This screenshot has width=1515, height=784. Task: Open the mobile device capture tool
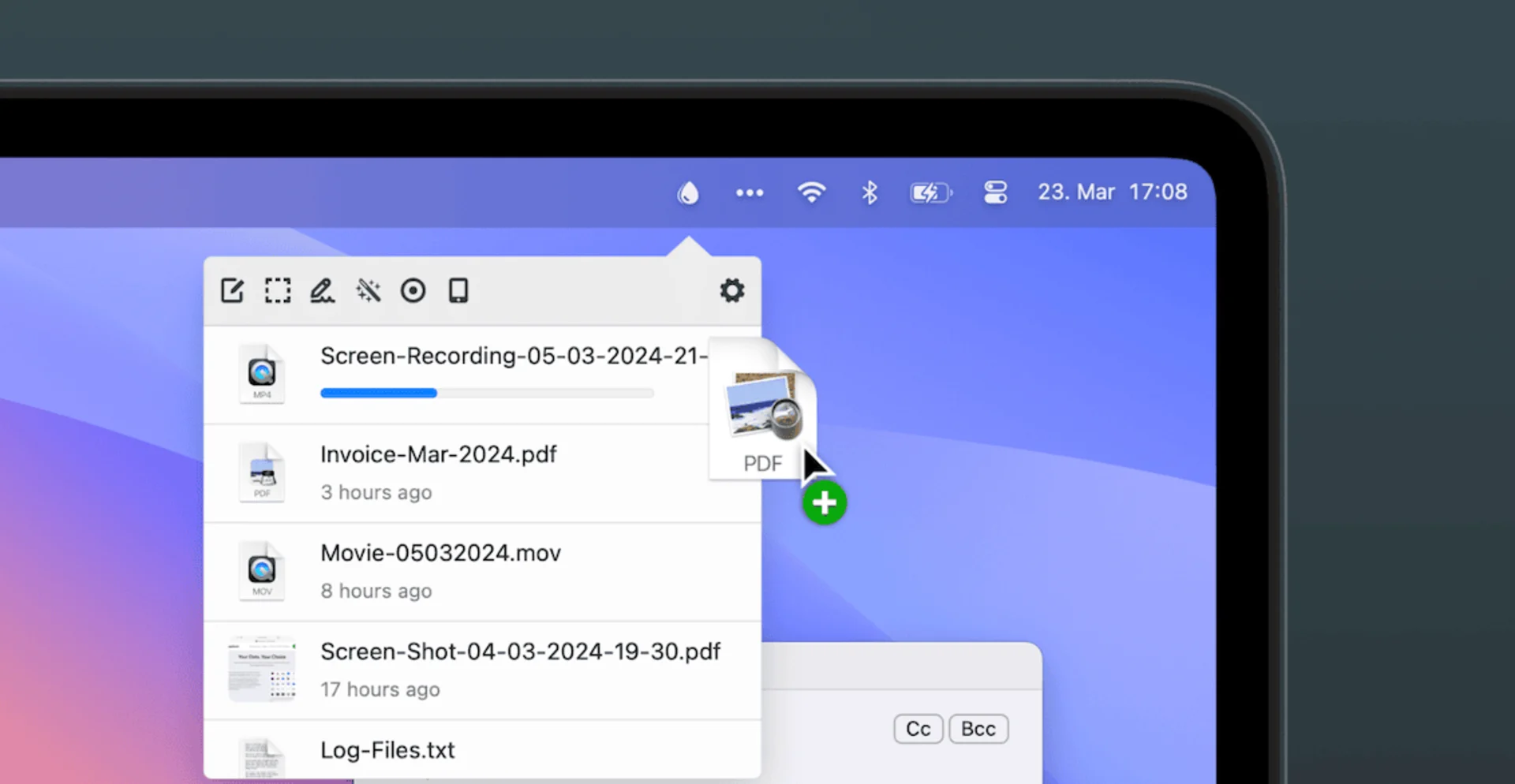pyautogui.click(x=458, y=290)
